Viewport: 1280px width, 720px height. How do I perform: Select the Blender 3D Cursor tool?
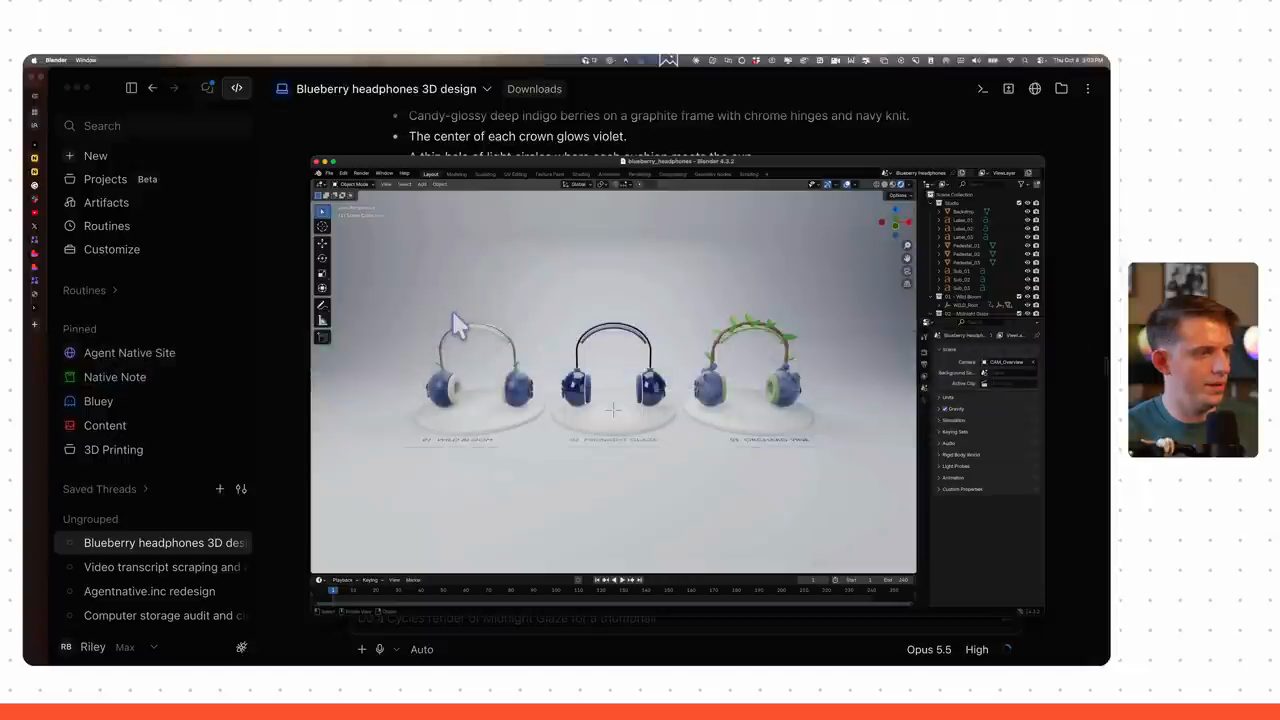click(x=322, y=226)
